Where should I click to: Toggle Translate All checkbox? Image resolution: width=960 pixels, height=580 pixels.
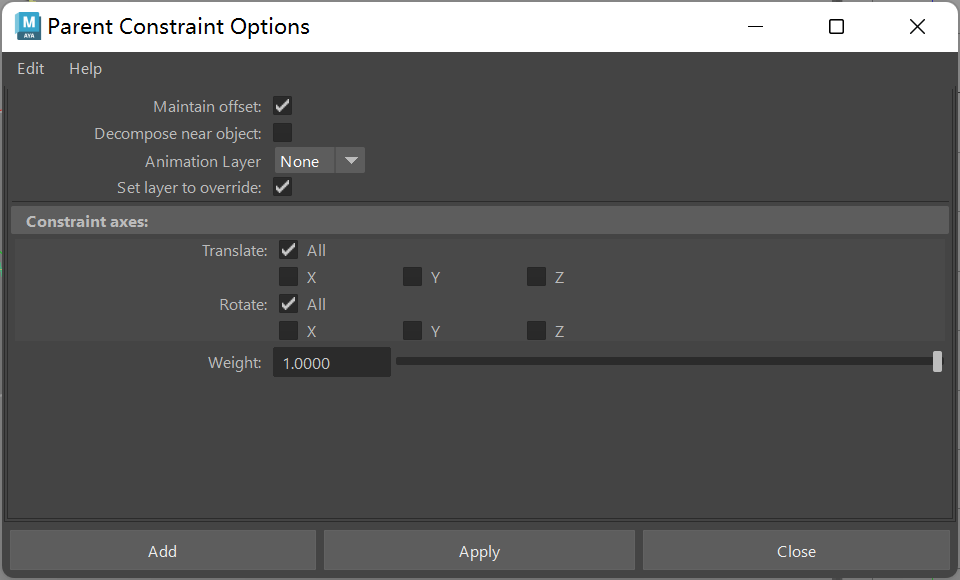point(289,250)
